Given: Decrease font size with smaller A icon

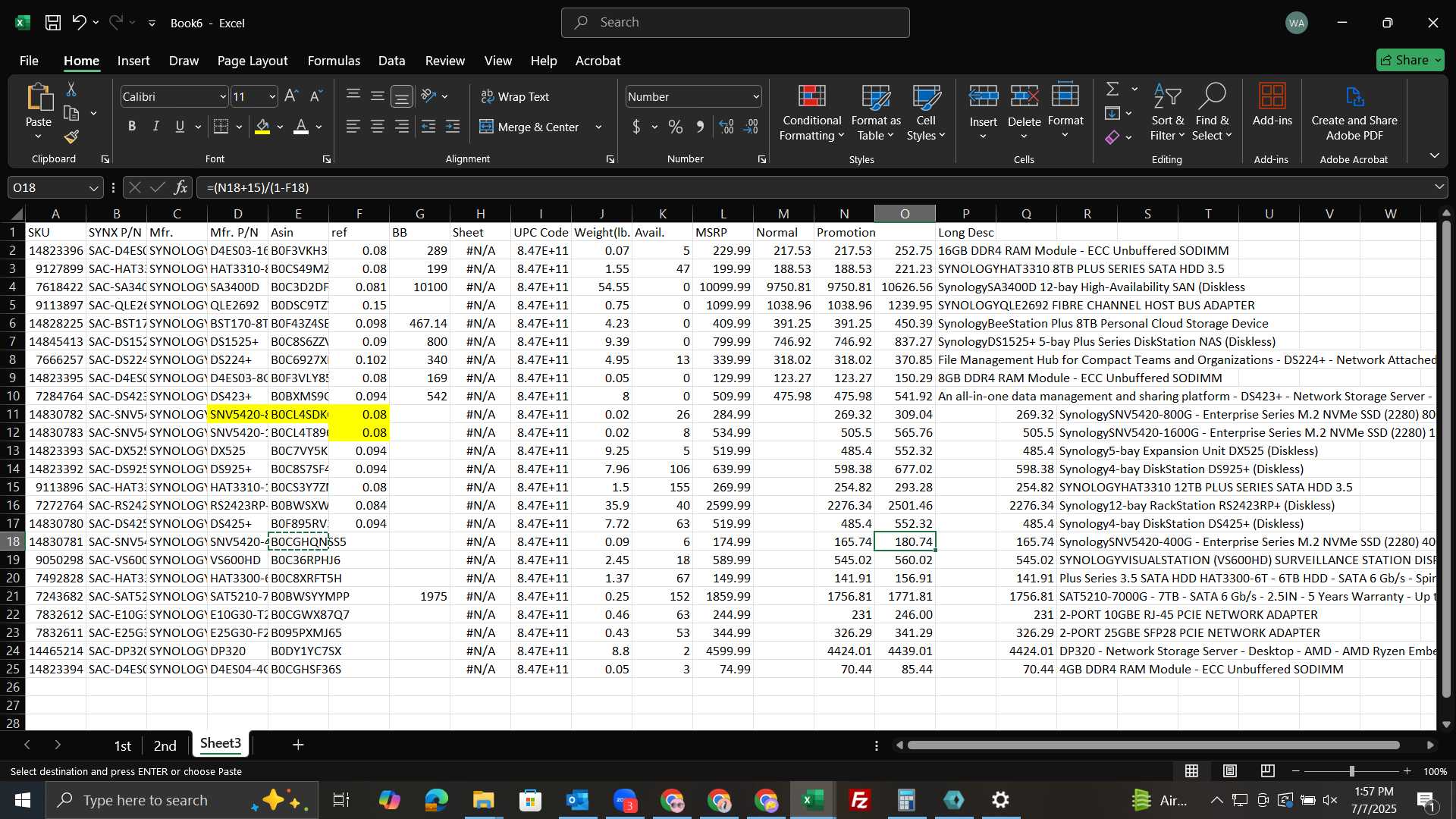Looking at the screenshot, I should tap(316, 96).
